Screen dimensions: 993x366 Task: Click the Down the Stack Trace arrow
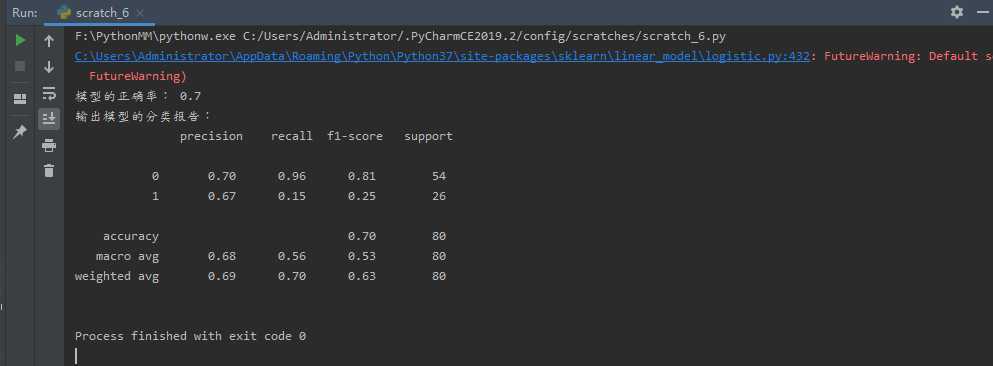tap(49, 67)
